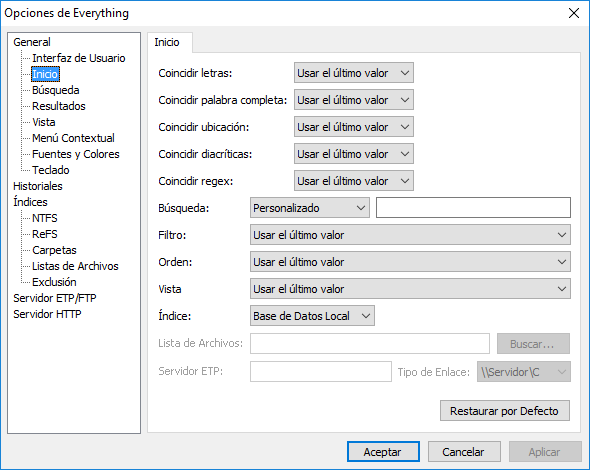
Task: Select General in the options tree
Action: pos(32,42)
